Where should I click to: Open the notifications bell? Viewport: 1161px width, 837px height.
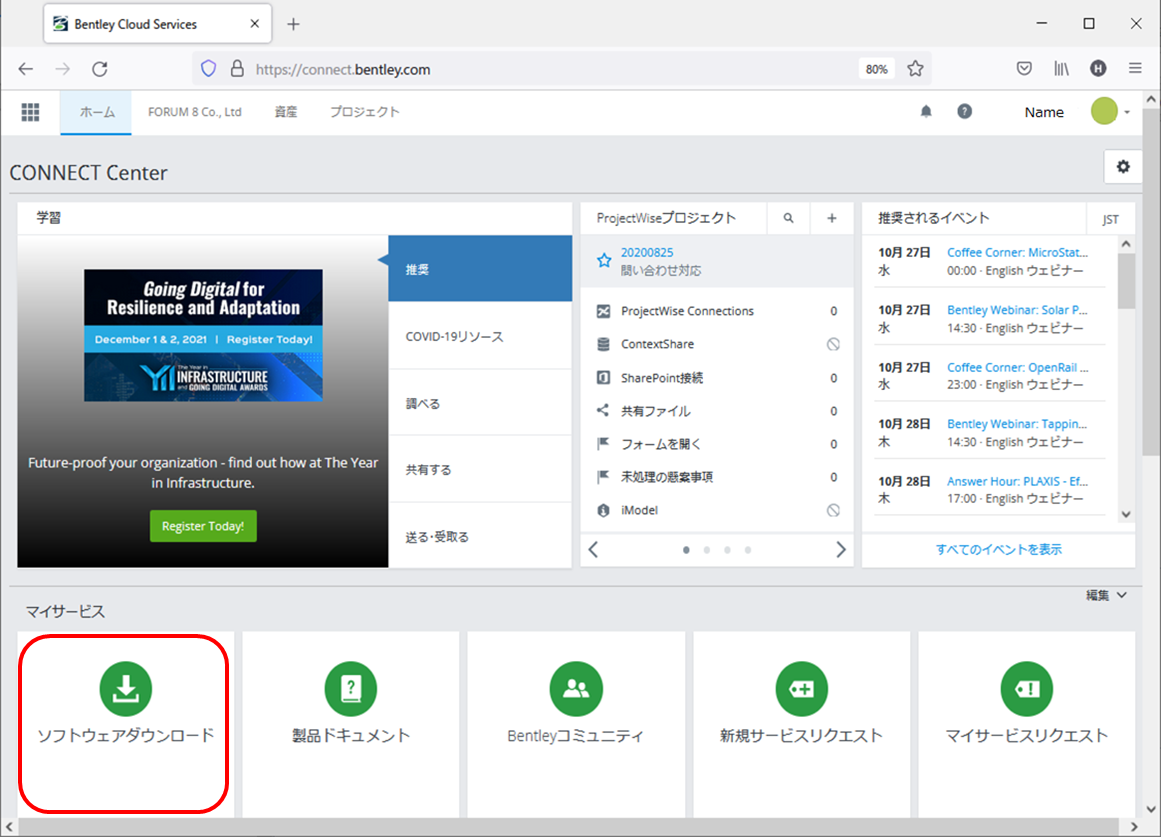click(x=926, y=112)
